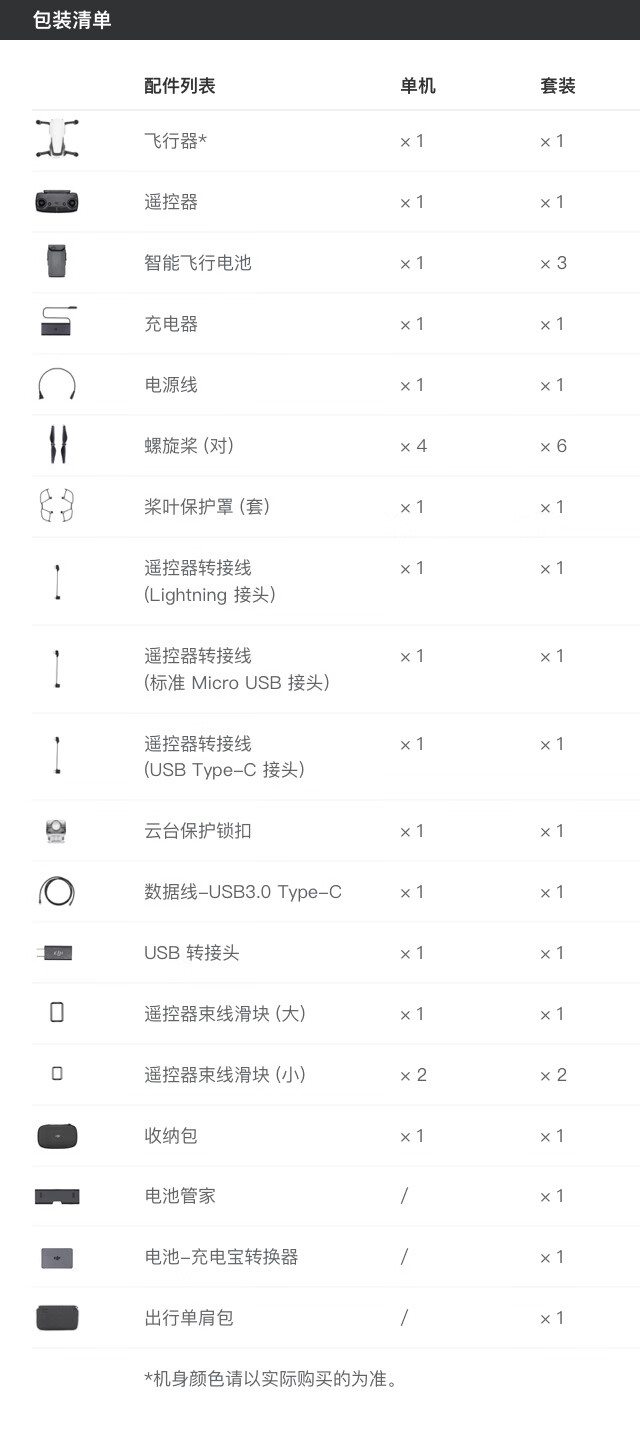Select the 套装 column header
Screen dimensions: 640x1445
[558, 86]
